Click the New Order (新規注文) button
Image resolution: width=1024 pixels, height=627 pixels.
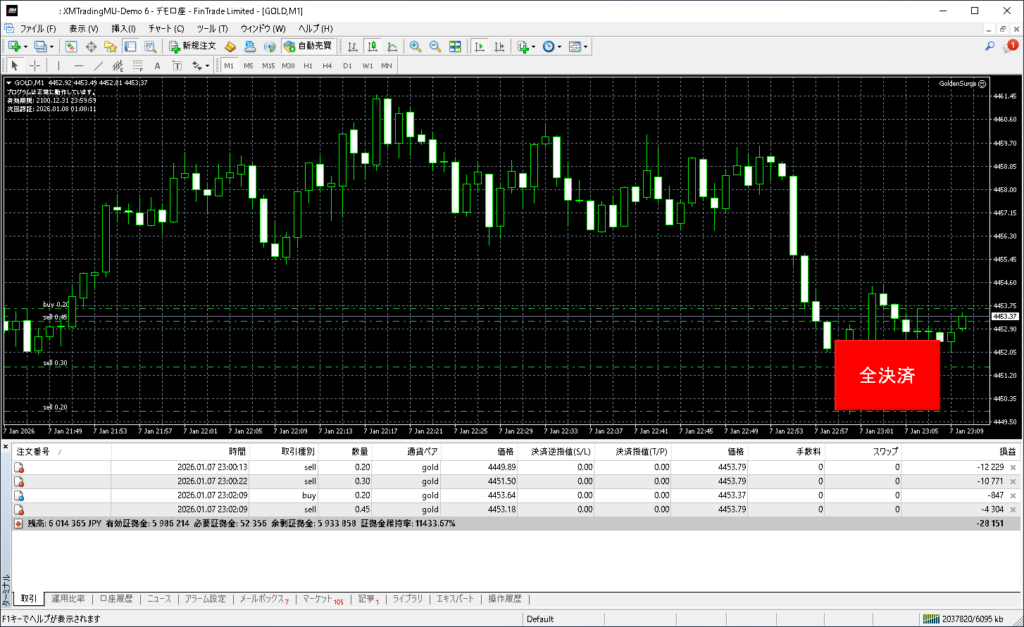(x=192, y=46)
